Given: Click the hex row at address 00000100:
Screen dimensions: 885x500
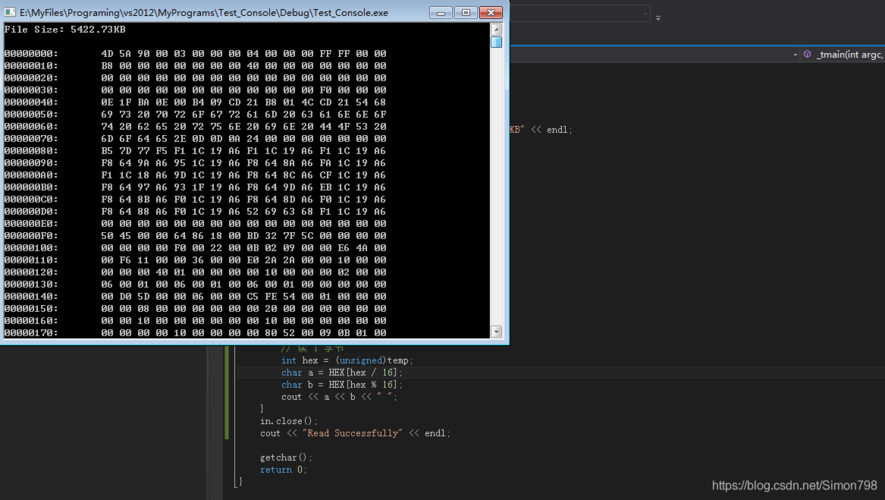Looking at the screenshot, I should coord(195,248).
